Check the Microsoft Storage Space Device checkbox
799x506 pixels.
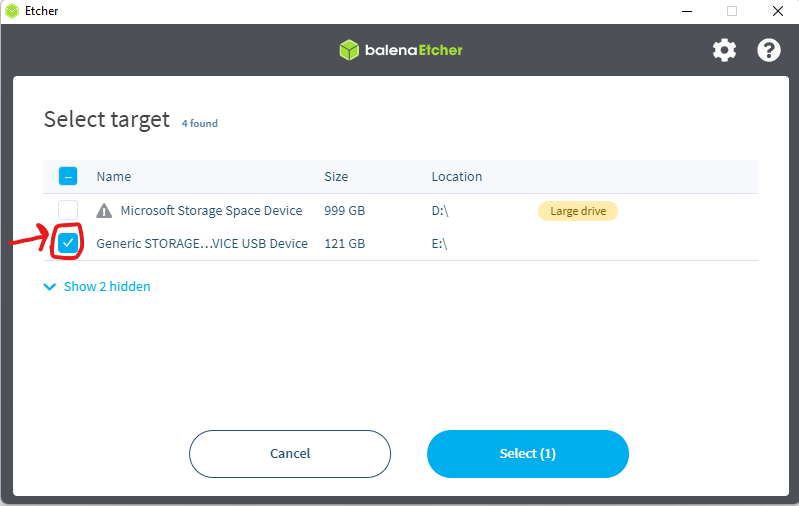(x=68, y=210)
